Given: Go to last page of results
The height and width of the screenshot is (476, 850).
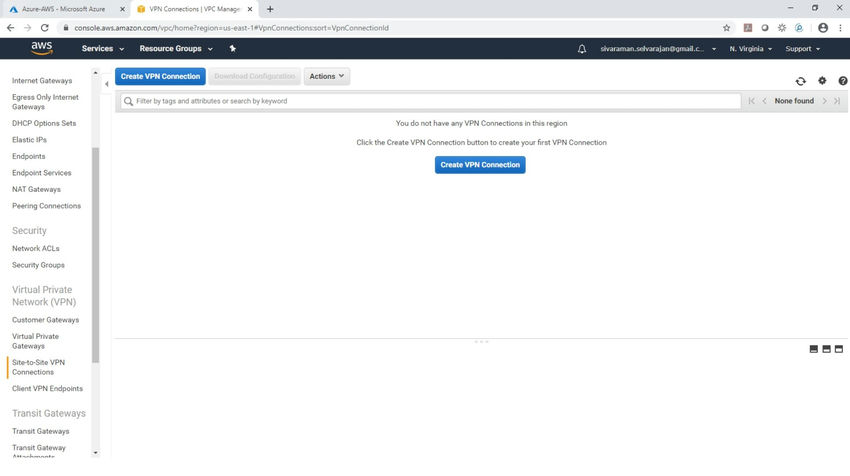Looking at the screenshot, I should pos(837,101).
